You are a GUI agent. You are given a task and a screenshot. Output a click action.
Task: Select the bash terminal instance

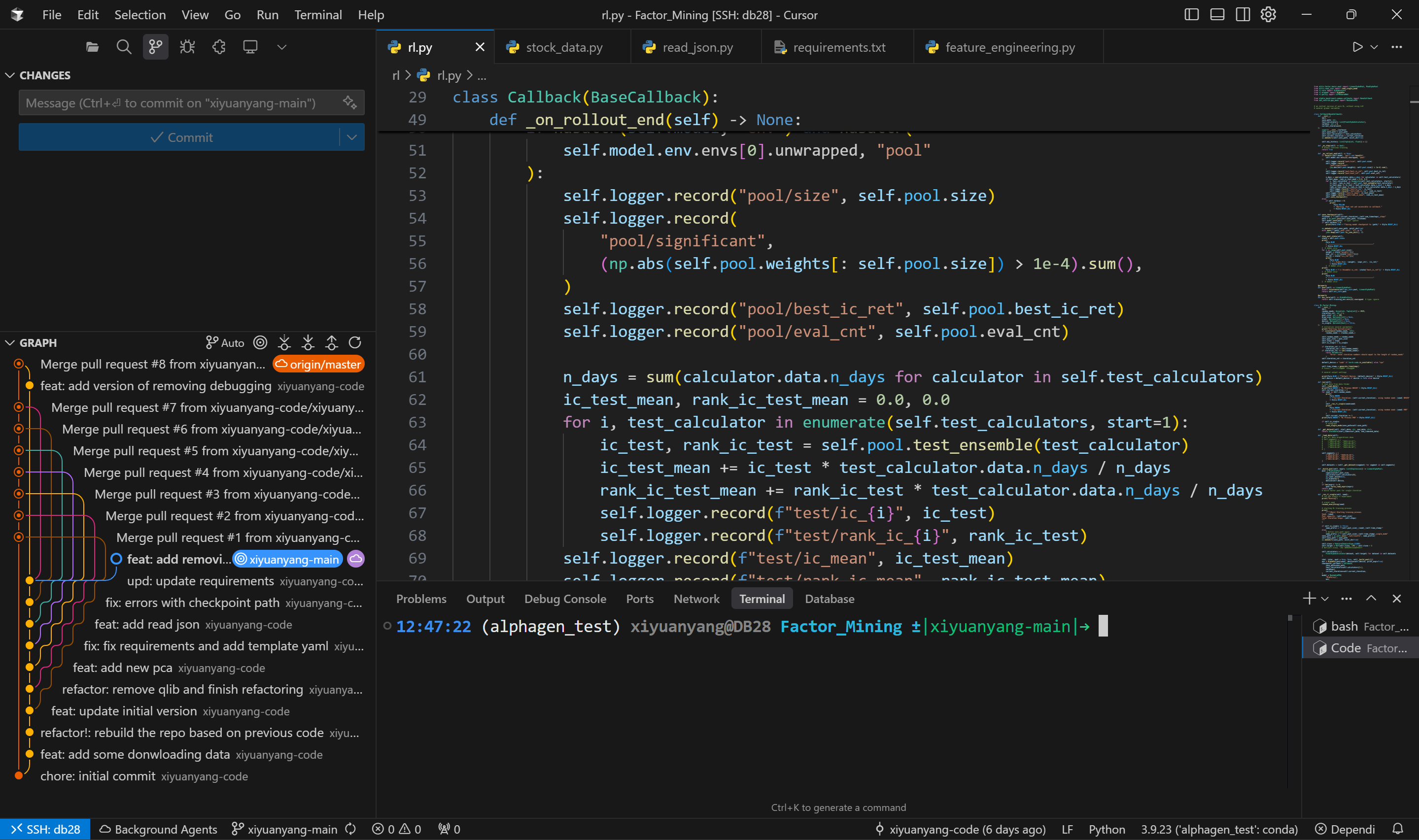tap(1360, 626)
